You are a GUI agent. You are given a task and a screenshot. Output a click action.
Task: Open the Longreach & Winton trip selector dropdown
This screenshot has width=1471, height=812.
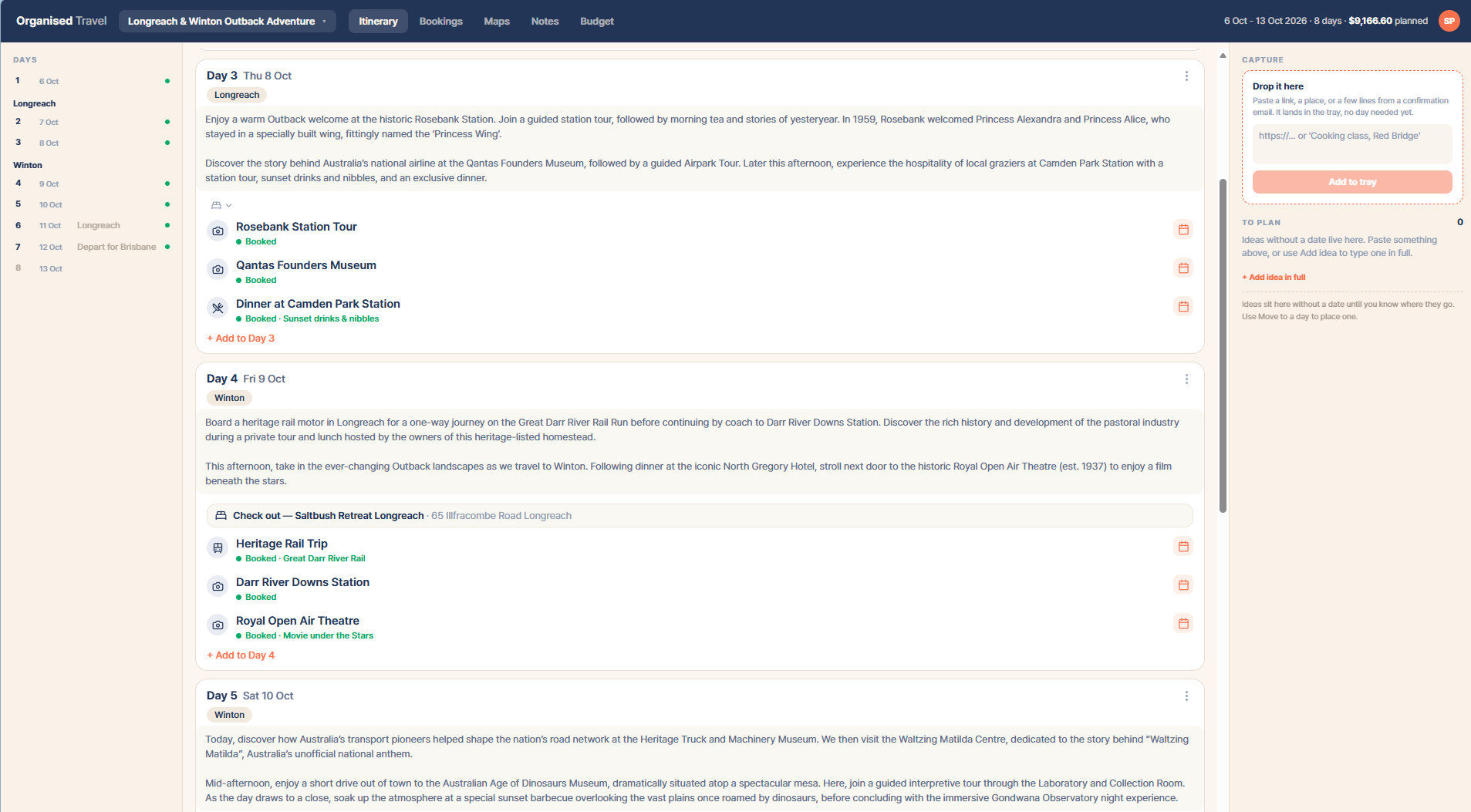227,21
